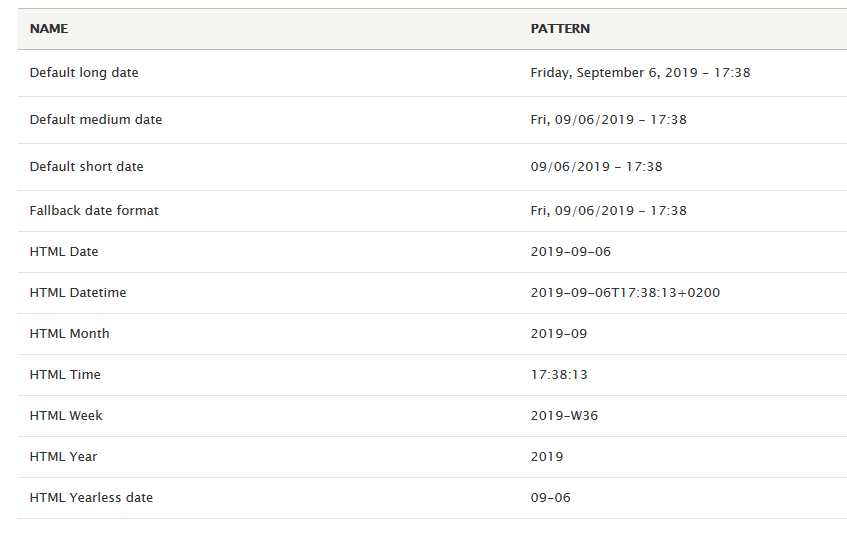Click the 2019-09-06 pattern value
The height and width of the screenshot is (543, 847).
coord(570,252)
